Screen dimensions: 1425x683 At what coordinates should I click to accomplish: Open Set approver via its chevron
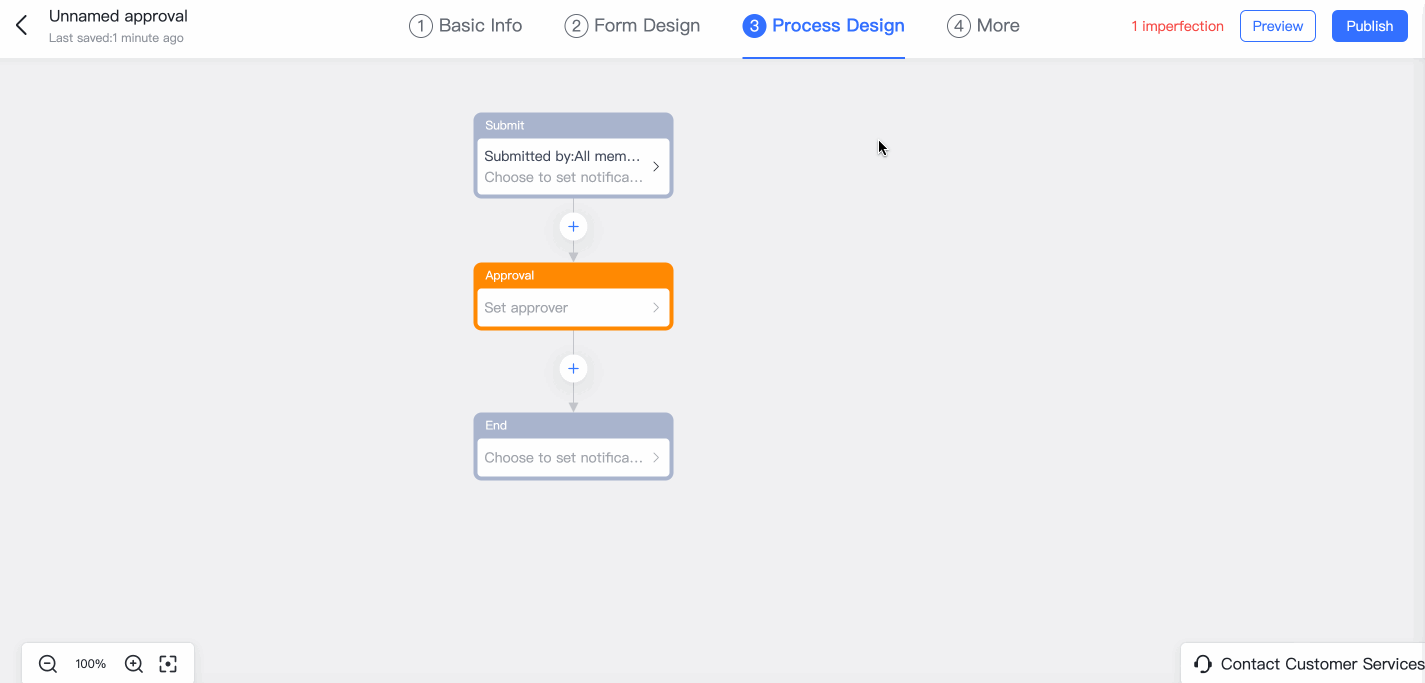656,307
